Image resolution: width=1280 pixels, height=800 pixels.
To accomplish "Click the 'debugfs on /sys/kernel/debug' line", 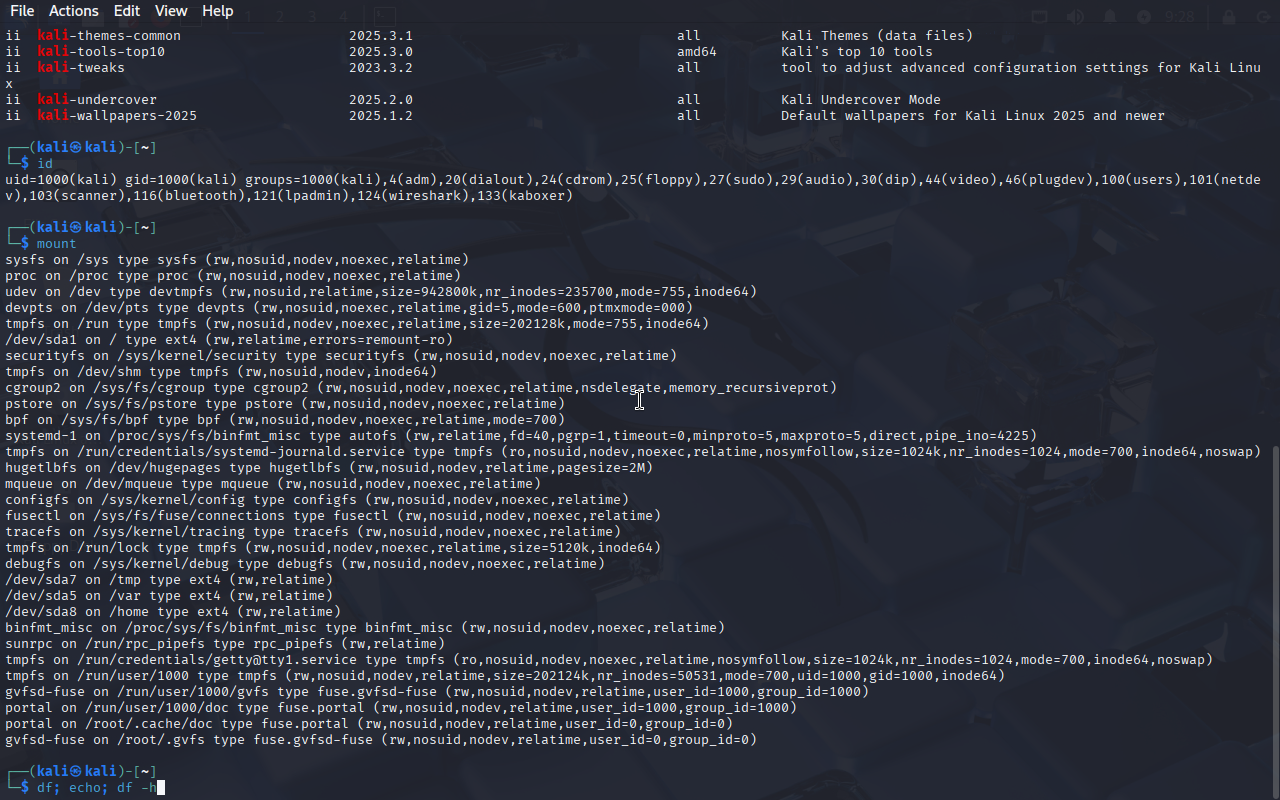I will click(x=305, y=564).
